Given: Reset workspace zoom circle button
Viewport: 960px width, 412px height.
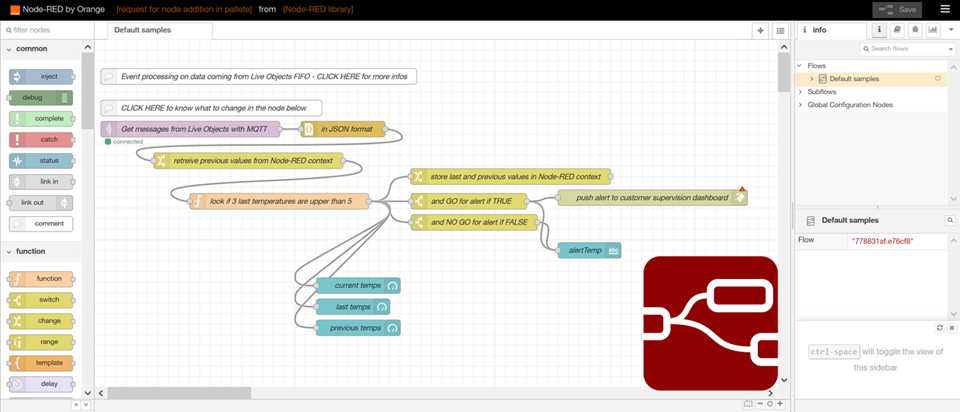Looking at the screenshot, I should tap(770, 404).
